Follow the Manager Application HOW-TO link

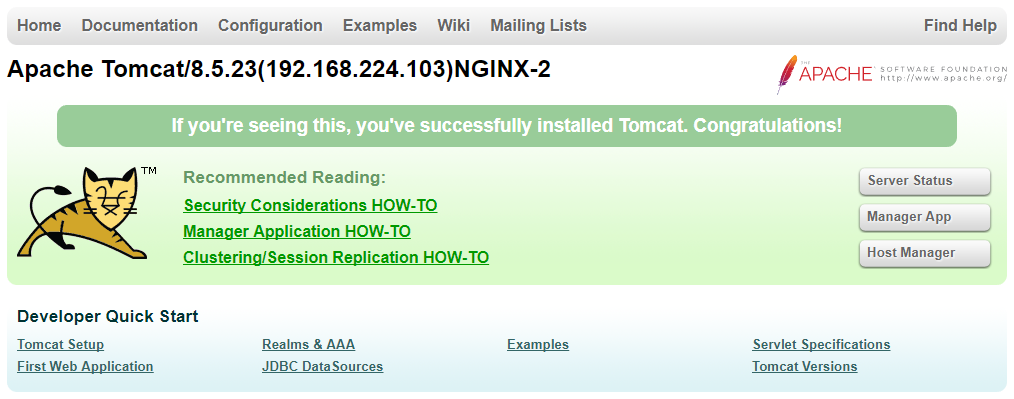[297, 232]
